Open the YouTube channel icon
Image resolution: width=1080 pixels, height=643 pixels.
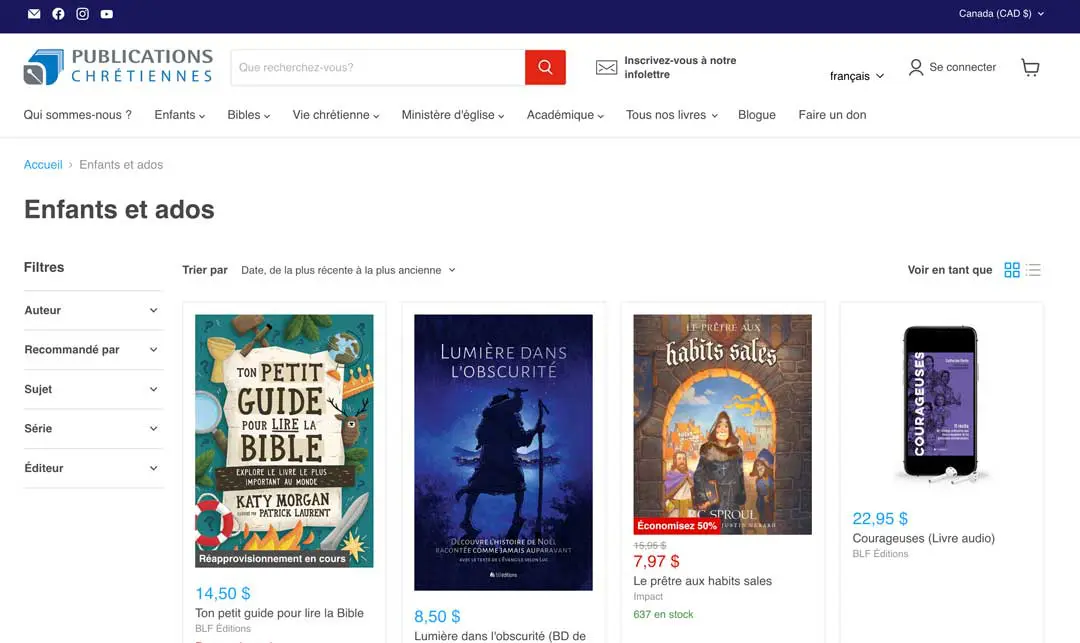pyautogui.click(x=107, y=14)
